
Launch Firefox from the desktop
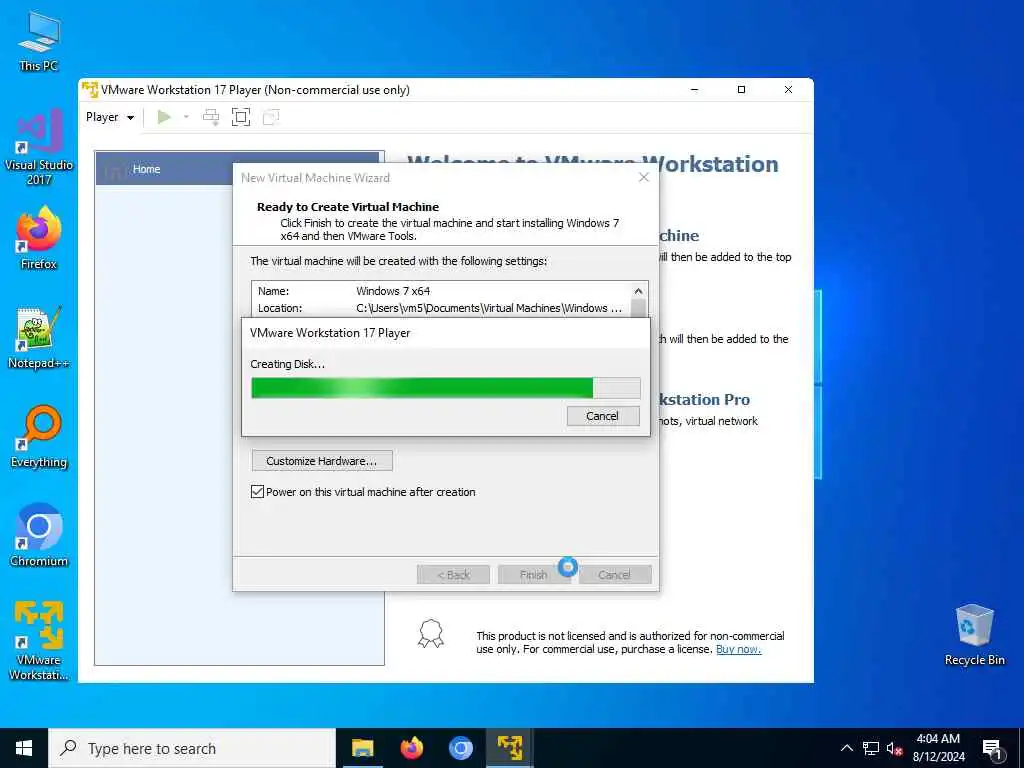[x=39, y=238]
